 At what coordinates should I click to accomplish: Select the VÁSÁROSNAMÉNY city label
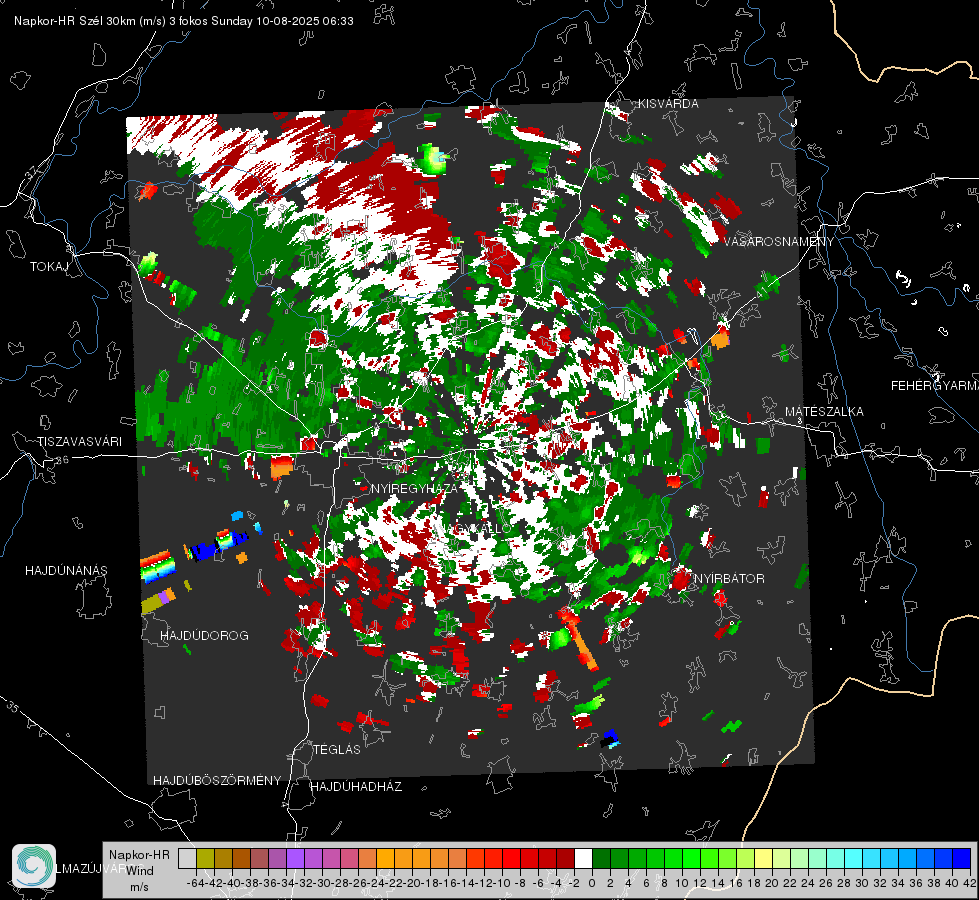pos(779,241)
